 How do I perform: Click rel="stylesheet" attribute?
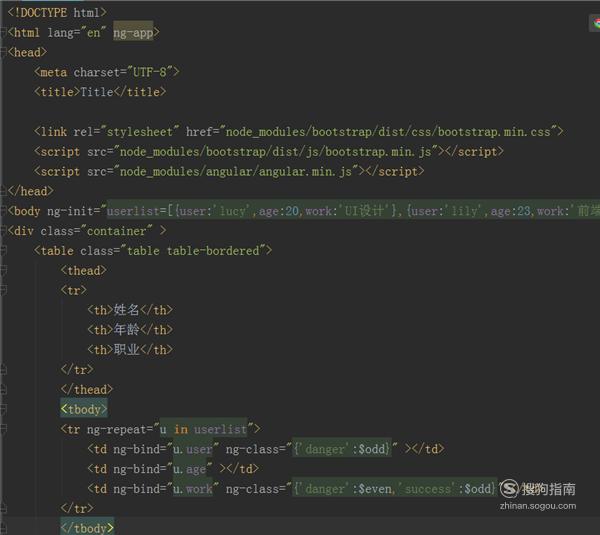pyautogui.click(x=126, y=132)
